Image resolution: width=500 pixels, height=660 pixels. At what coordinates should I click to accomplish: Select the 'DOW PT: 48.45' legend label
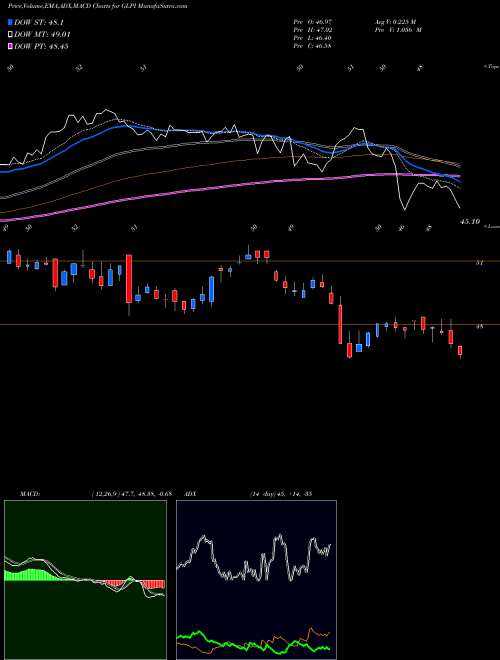tap(41, 46)
